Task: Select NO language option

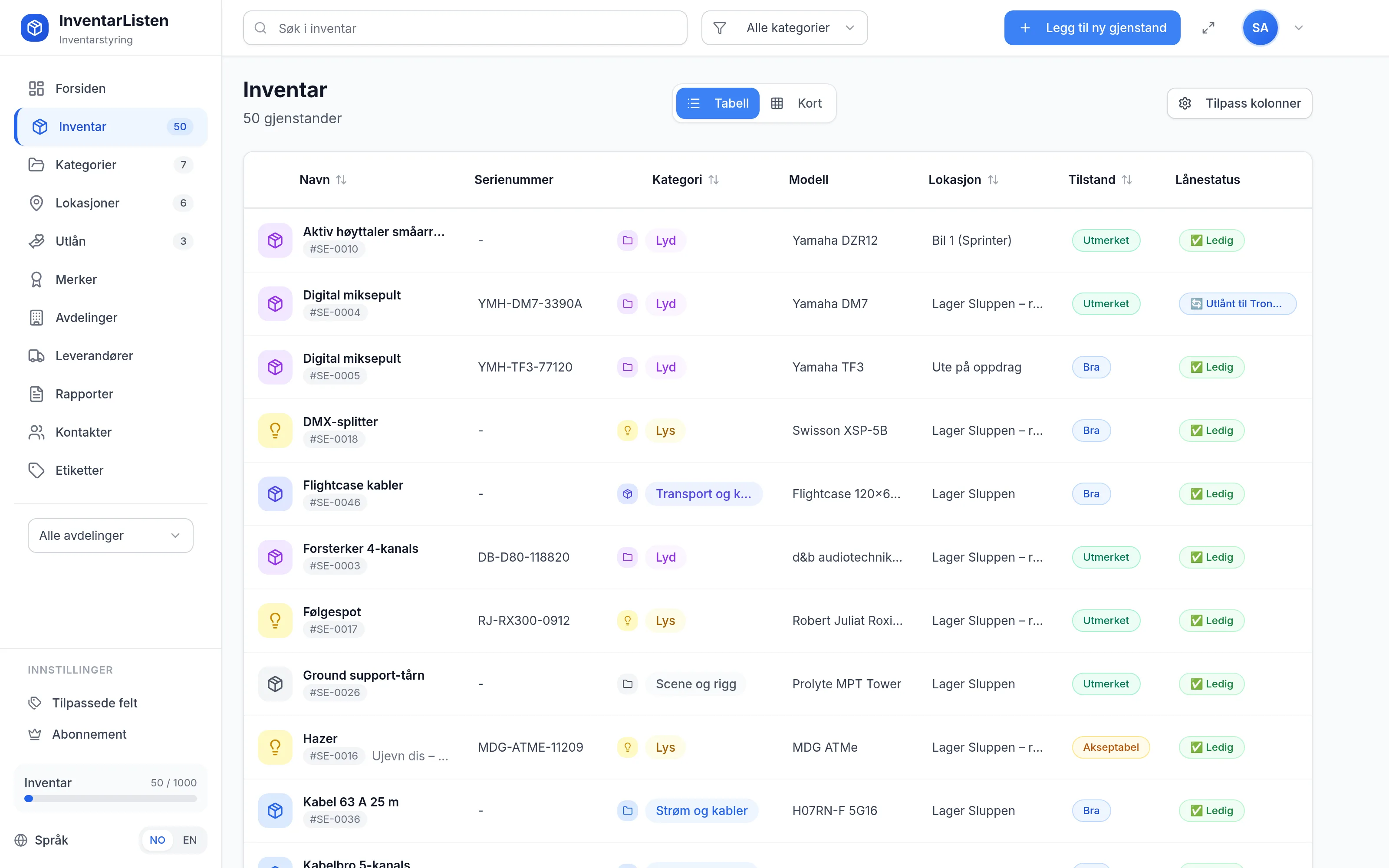Action: tap(157, 840)
